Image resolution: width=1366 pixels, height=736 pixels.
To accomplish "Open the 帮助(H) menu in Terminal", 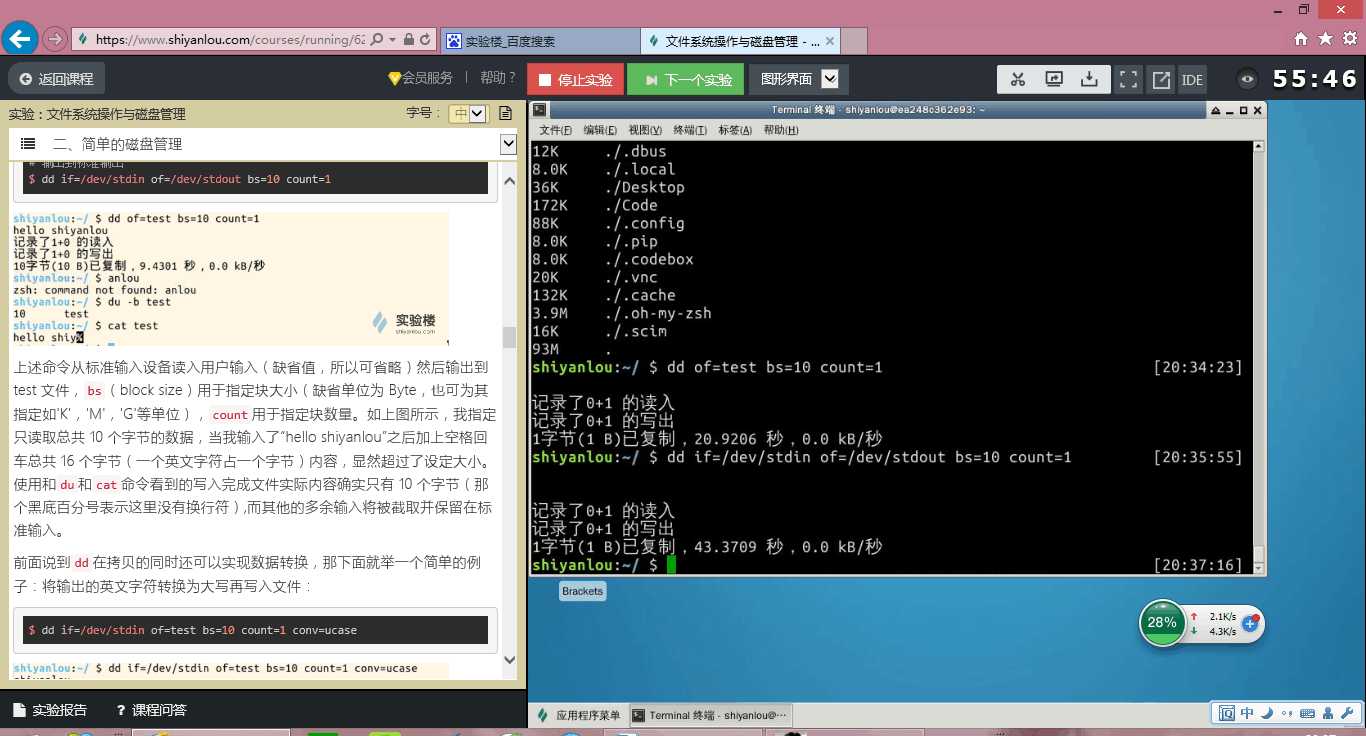I will point(781,130).
